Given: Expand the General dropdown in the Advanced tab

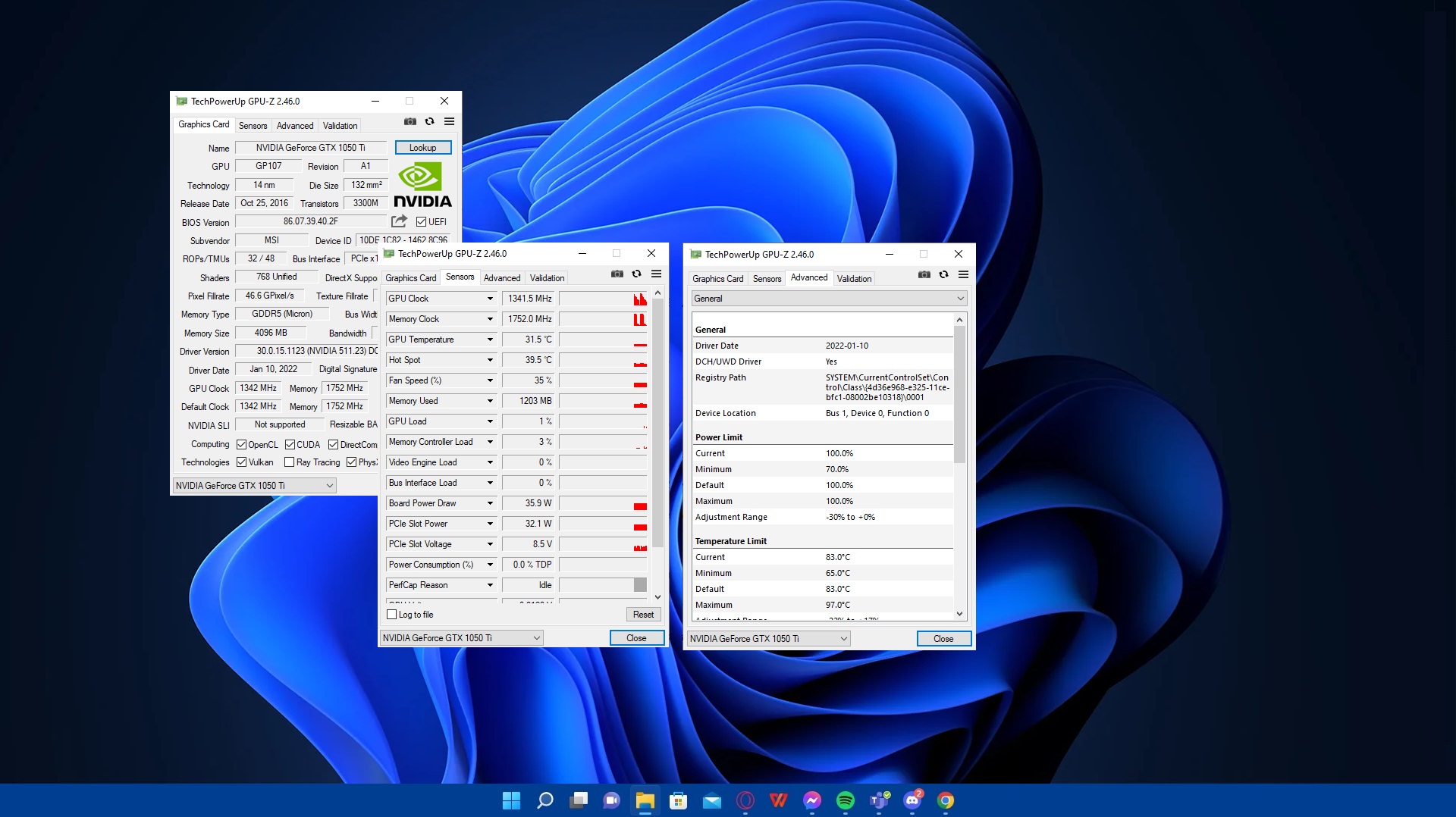Looking at the screenshot, I should click(x=959, y=298).
